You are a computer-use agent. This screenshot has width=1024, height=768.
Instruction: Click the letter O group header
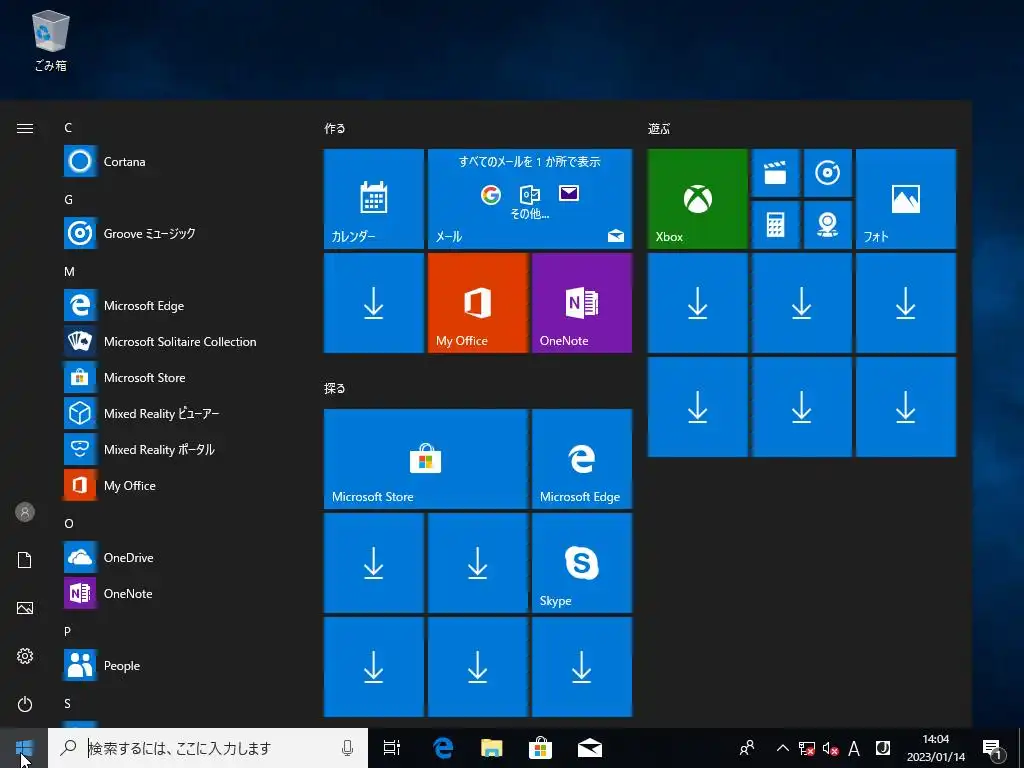[x=69, y=523]
